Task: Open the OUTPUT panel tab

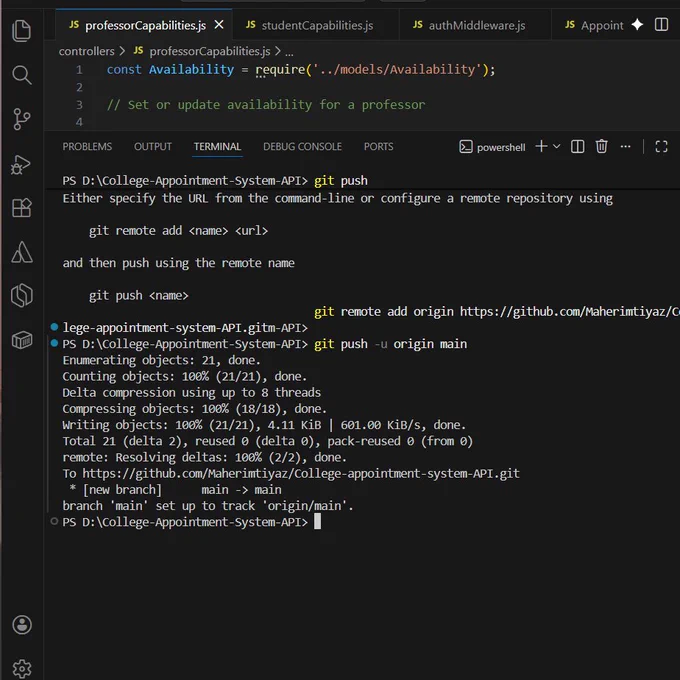Action: click(153, 147)
